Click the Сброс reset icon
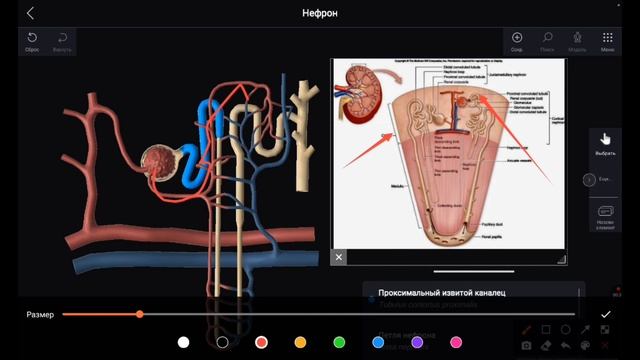Image resolution: width=640 pixels, height=360 pixels. pyautogui.click(x=32, y=38)
